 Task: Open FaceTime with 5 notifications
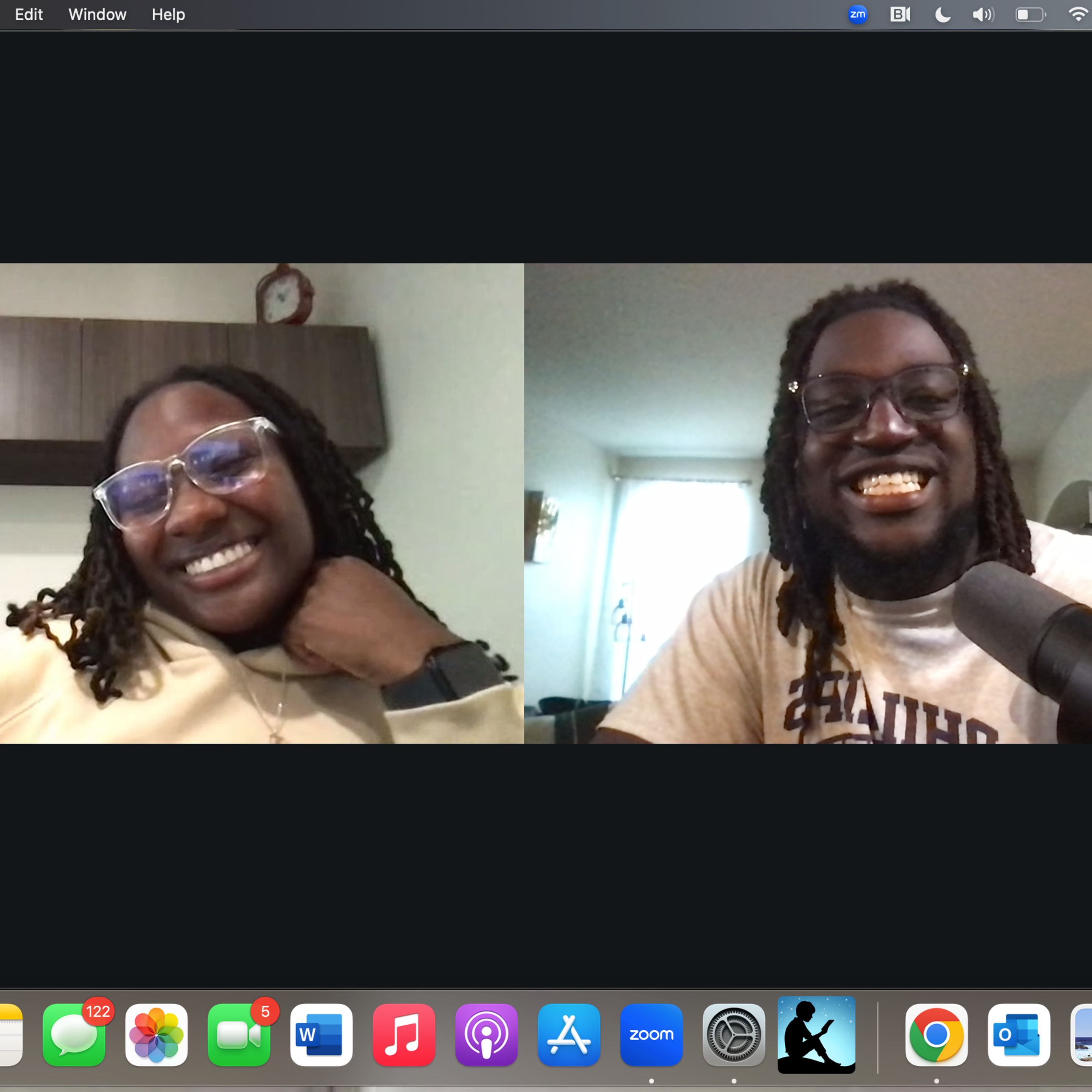pyautogui.click(x=239, y=1035)
